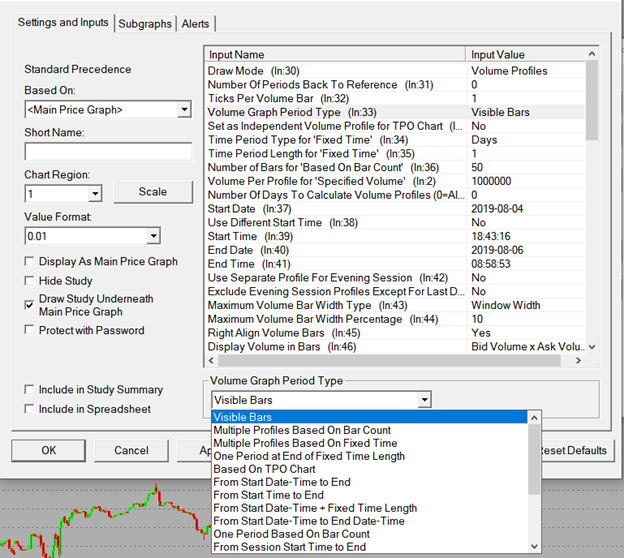Tick the Include in Spreadsheet checkbox

30,409
